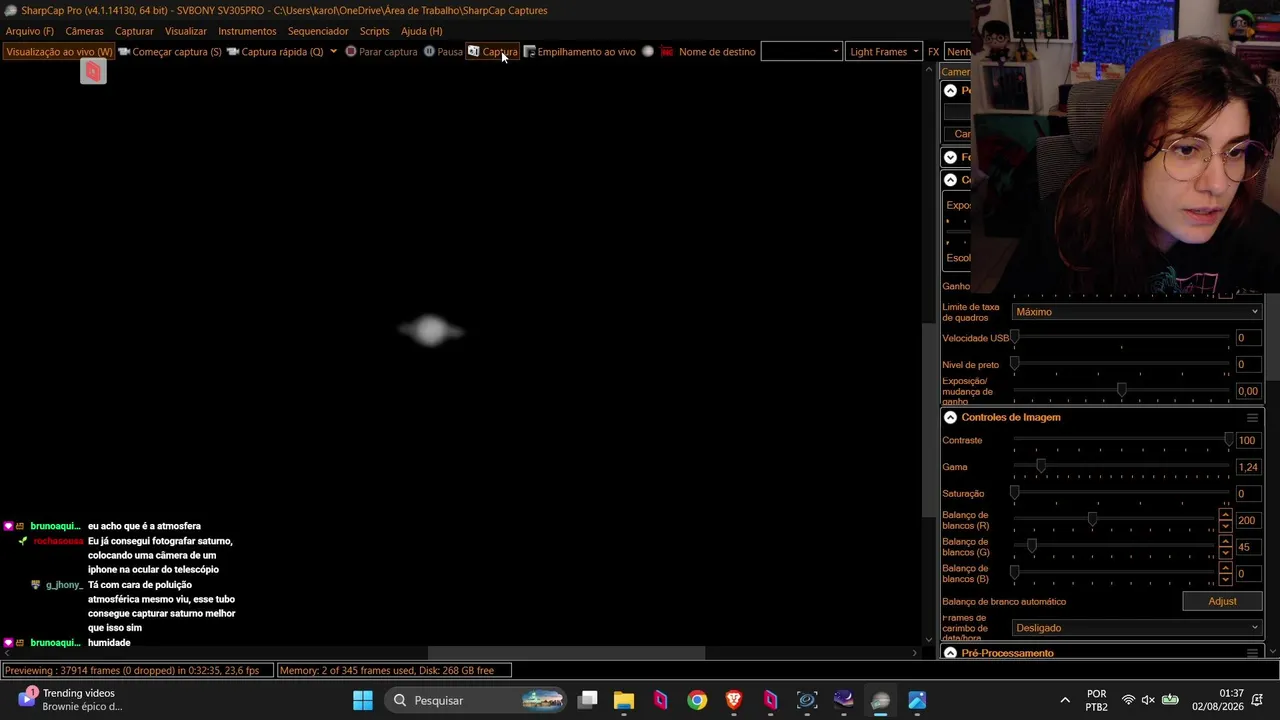Viewport: 1280px width, 720px height.
Task: Open the Instrumentos menu
Action: click(x=247, y=31)
